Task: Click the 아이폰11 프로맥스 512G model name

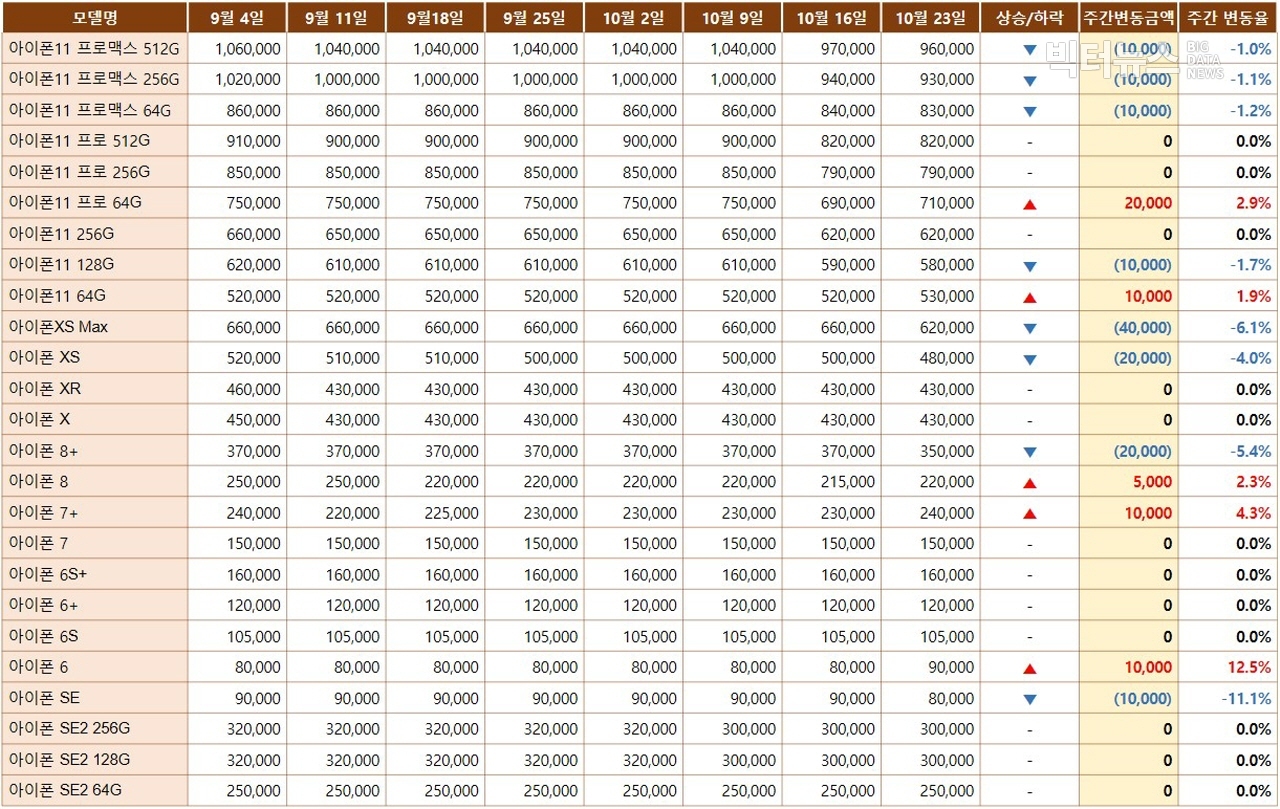Action: pyautogui.click(x=94, y=48)
